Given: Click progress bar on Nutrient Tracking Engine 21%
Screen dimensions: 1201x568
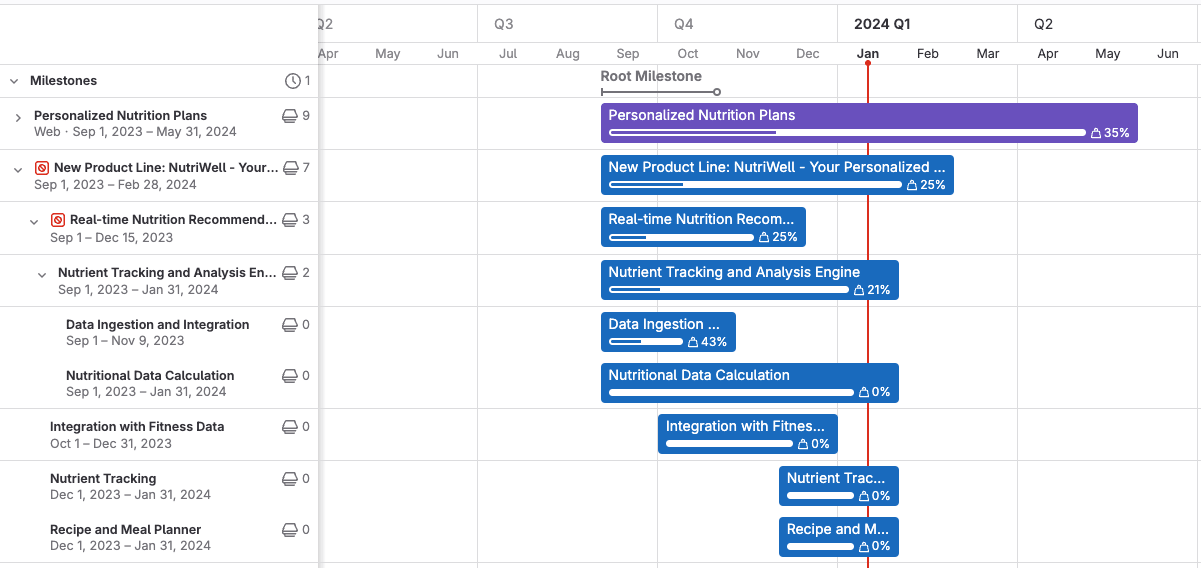Looking at the screenshot, I should pyautogui.click(x=731, y=290).
